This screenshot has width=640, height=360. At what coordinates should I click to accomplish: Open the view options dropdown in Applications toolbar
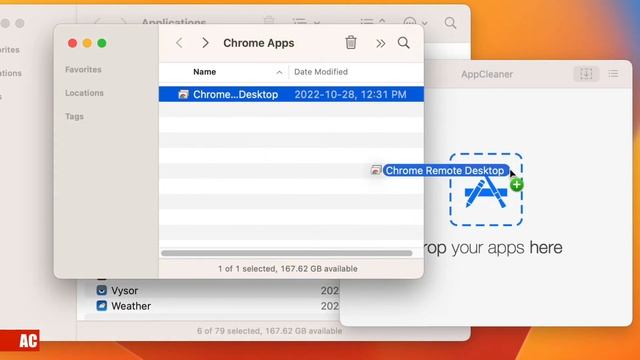point(306,22)
